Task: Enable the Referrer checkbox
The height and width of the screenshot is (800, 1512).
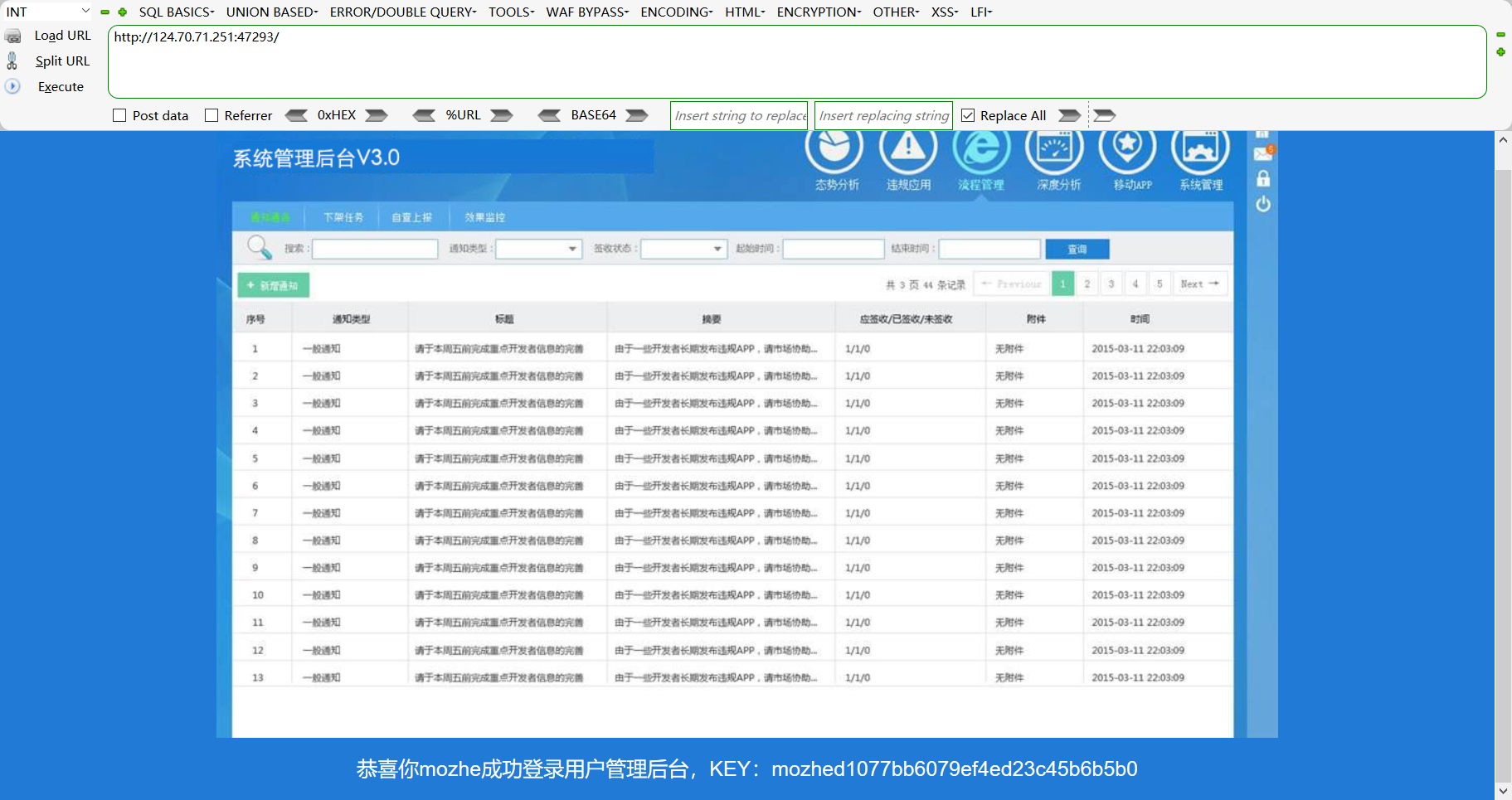Action: click(211, 115)
